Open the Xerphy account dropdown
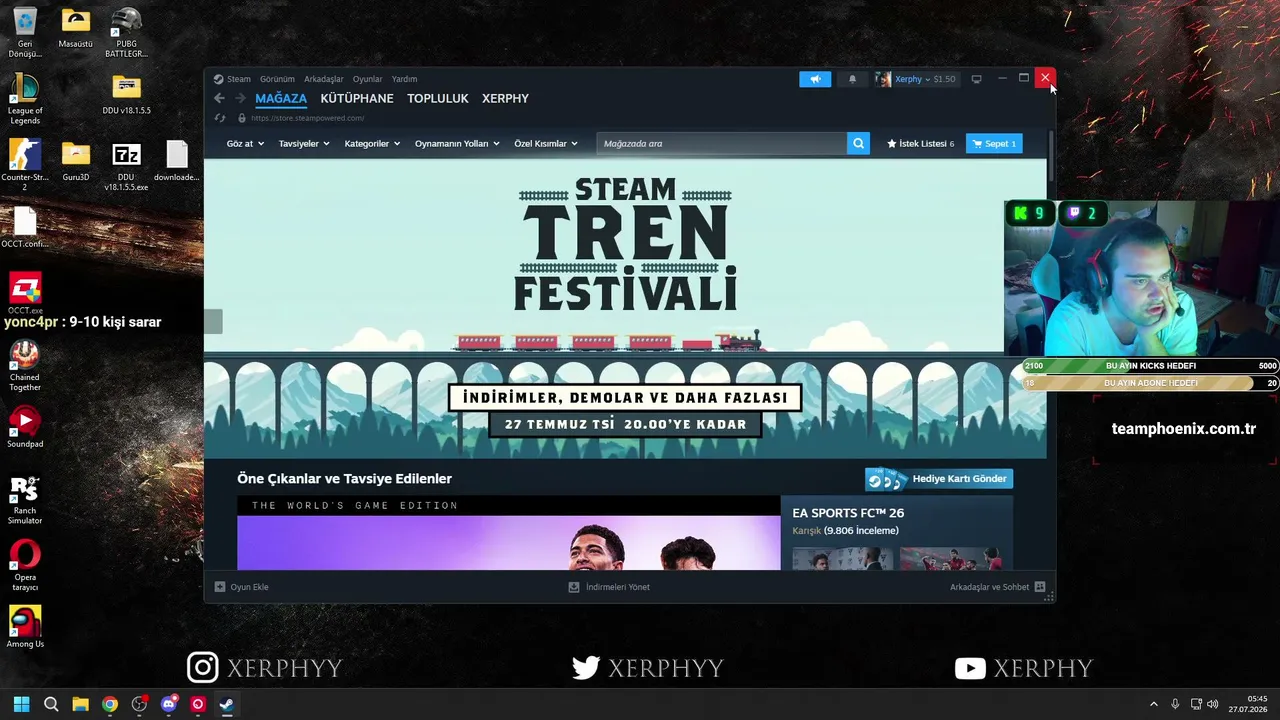The image size is (1280, 720). [912, 79]
